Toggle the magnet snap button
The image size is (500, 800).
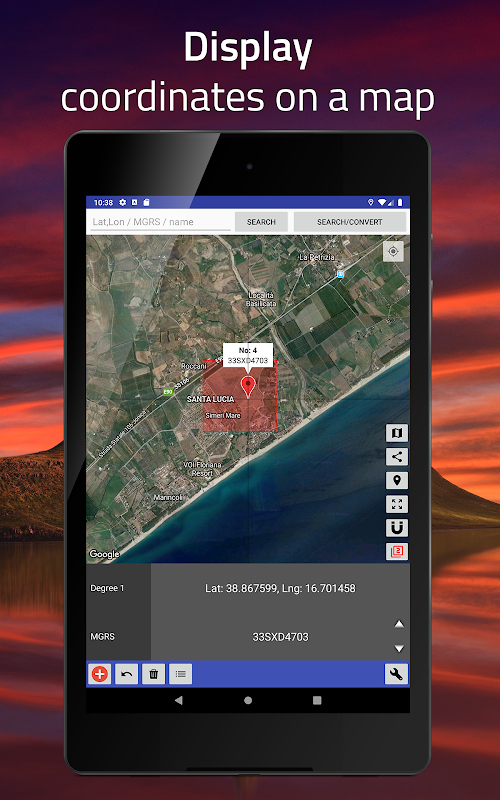(396, 528)
